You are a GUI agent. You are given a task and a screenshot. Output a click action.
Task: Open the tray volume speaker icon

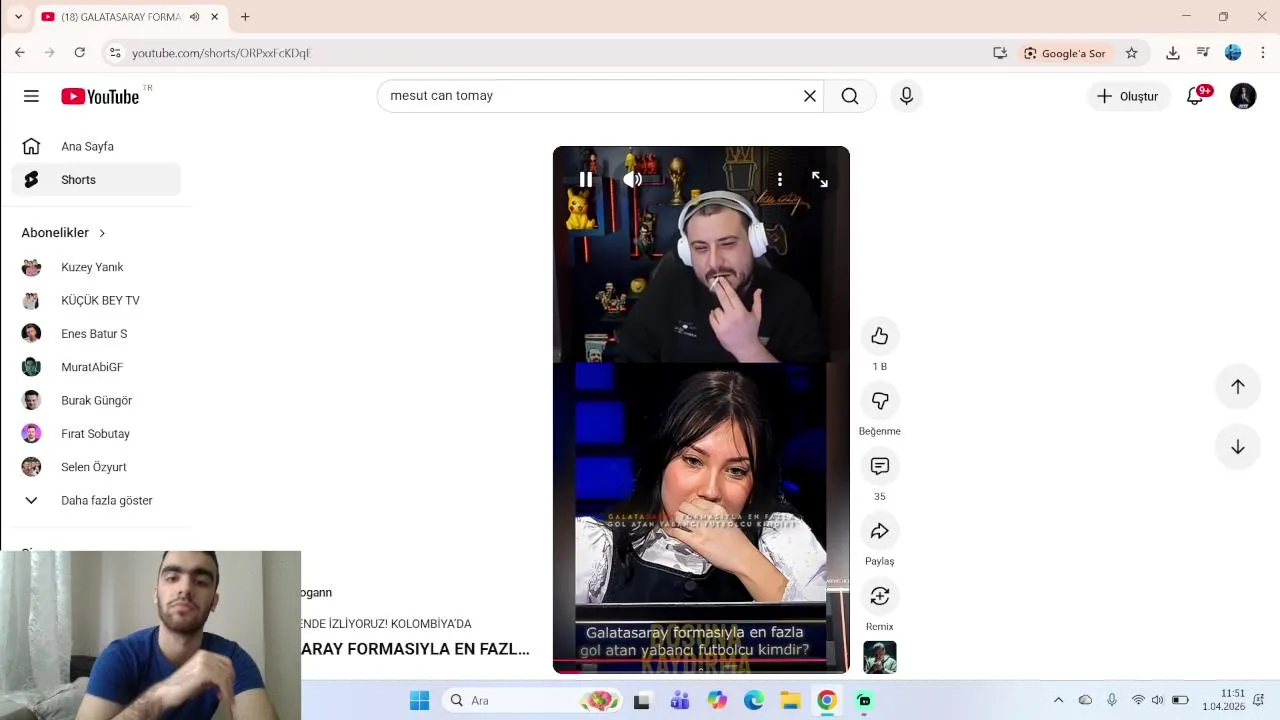(x=1157, y=701)
